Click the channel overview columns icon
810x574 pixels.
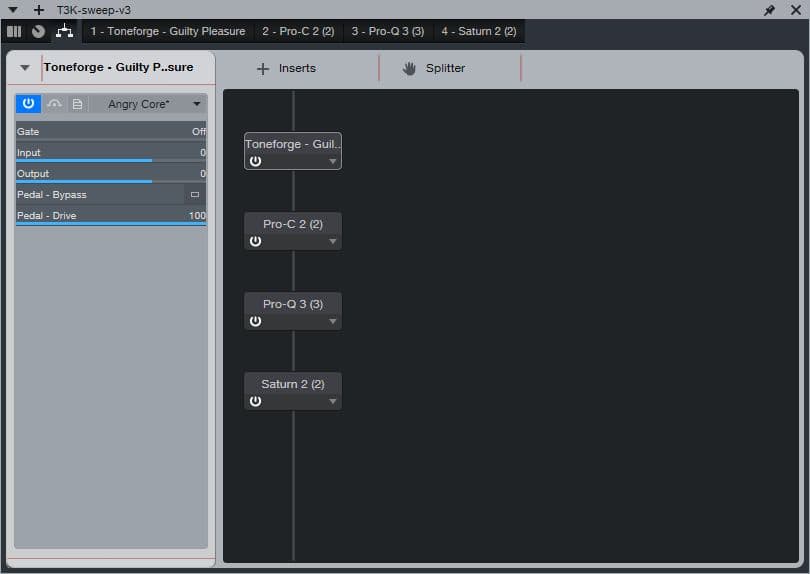pyautogui.click(x=14, y=31)
